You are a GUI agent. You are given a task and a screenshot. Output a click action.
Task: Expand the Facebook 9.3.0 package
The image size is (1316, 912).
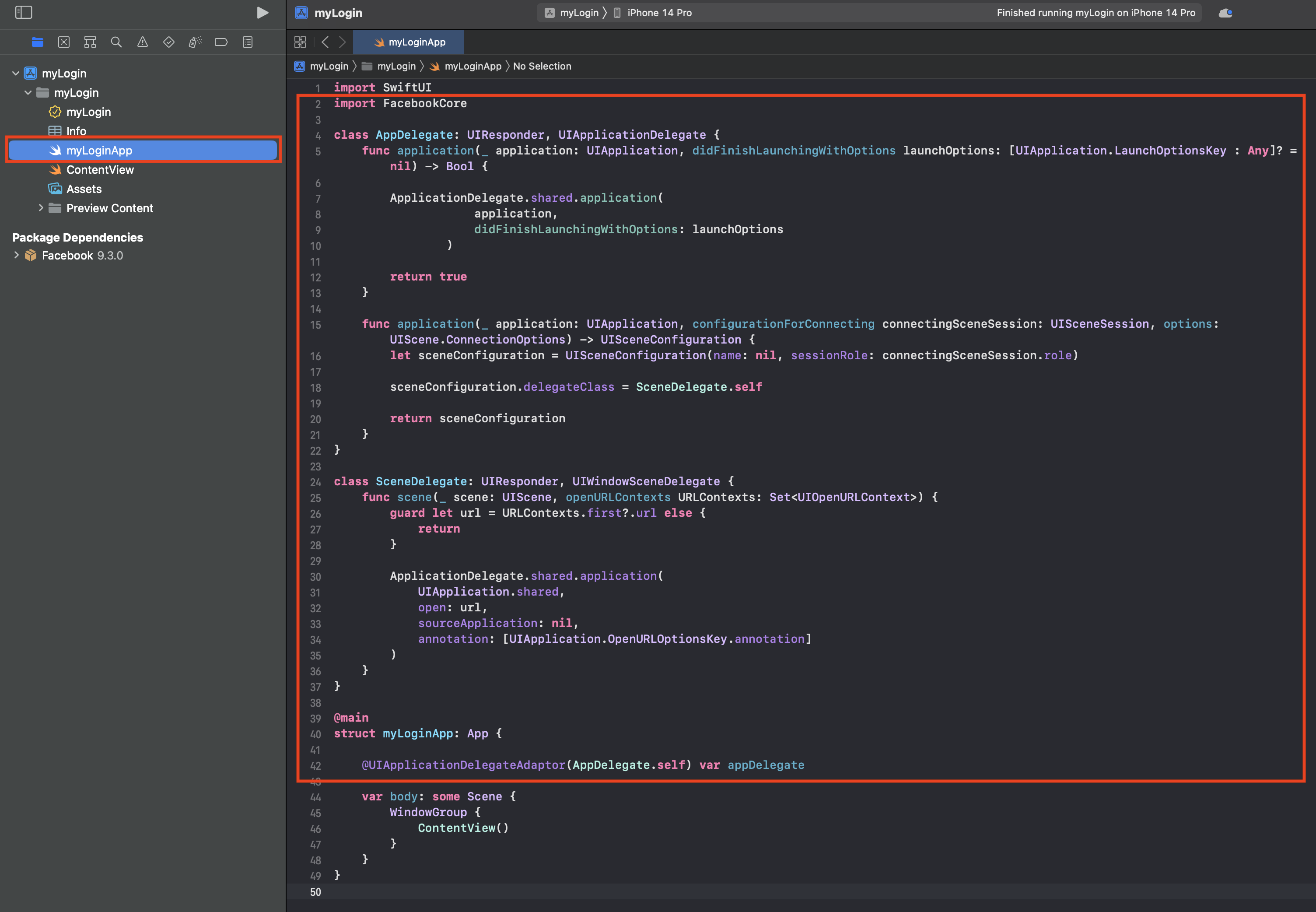point(16,256)
